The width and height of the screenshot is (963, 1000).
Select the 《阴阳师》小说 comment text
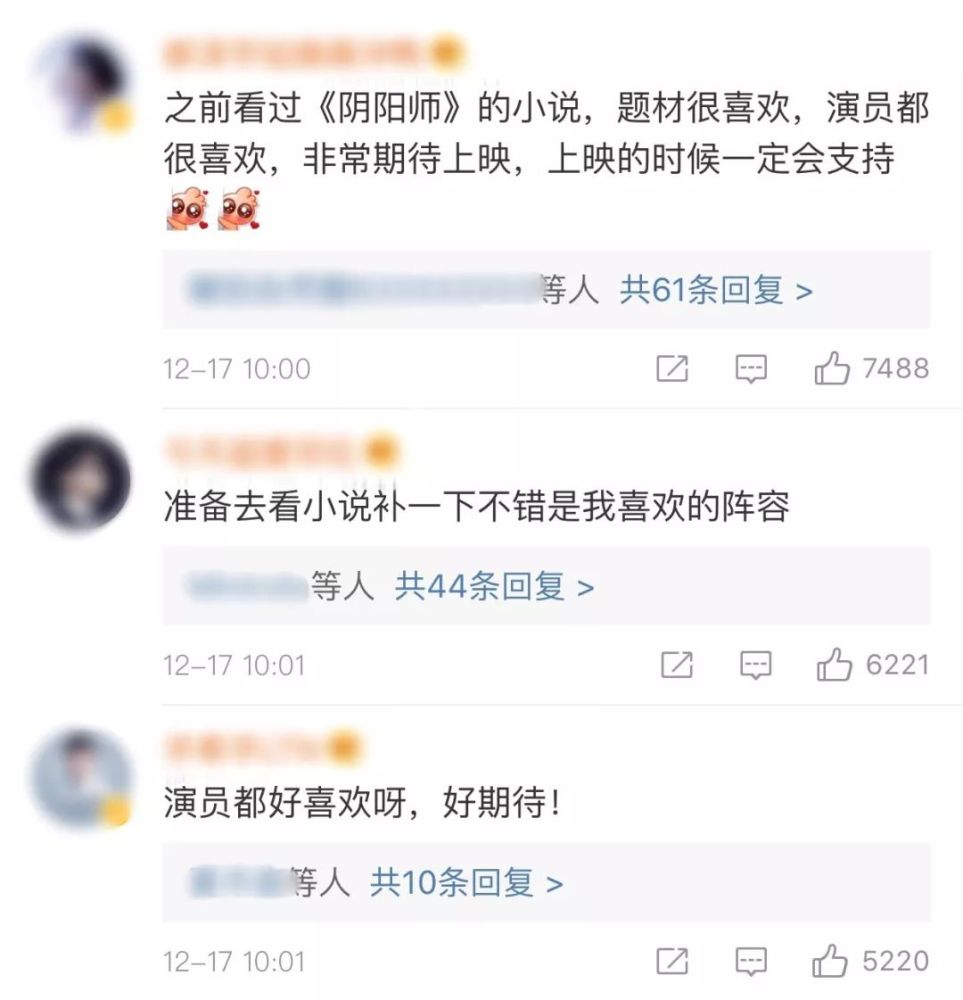tap(547, 133)
